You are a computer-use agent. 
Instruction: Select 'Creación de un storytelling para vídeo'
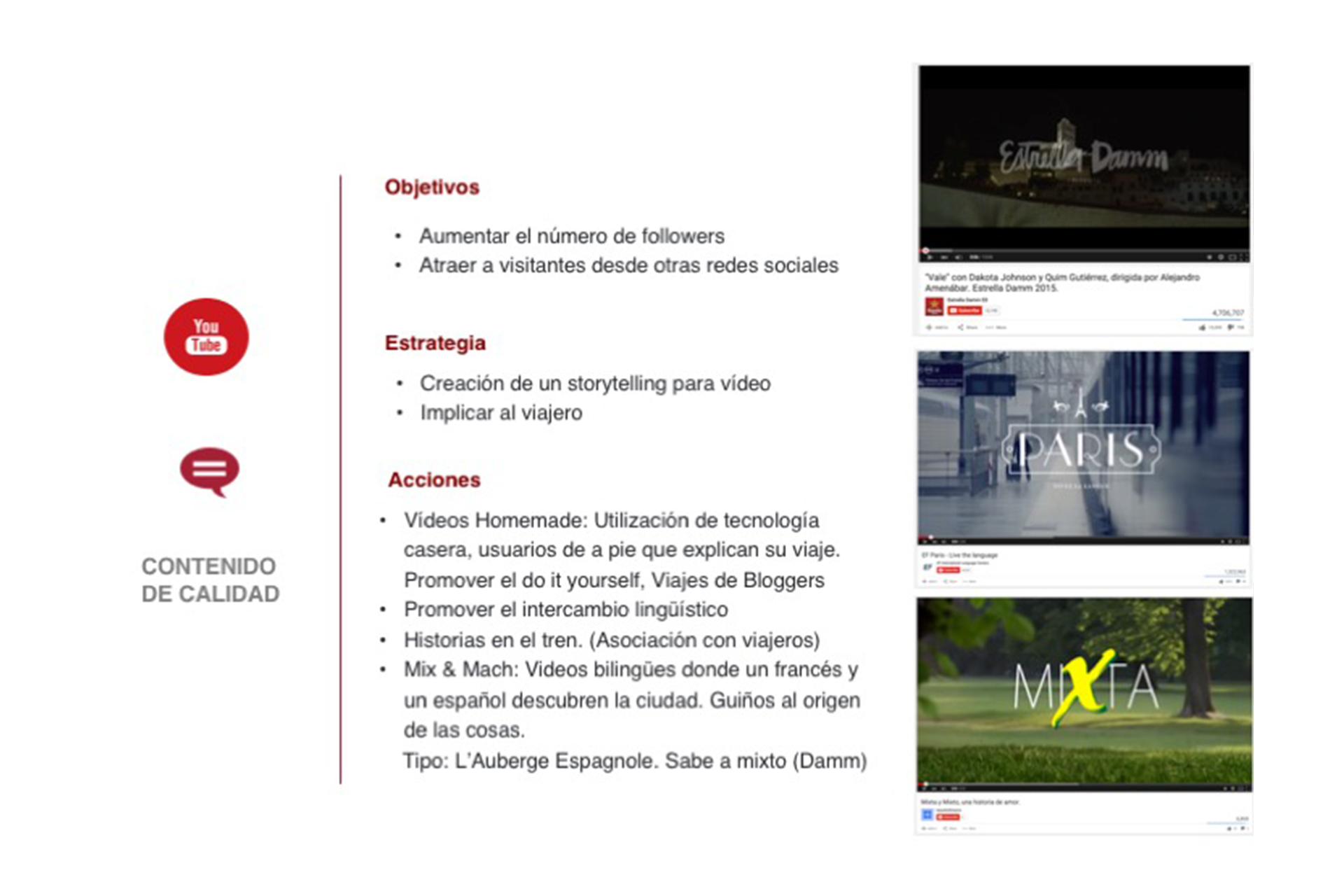595,384
